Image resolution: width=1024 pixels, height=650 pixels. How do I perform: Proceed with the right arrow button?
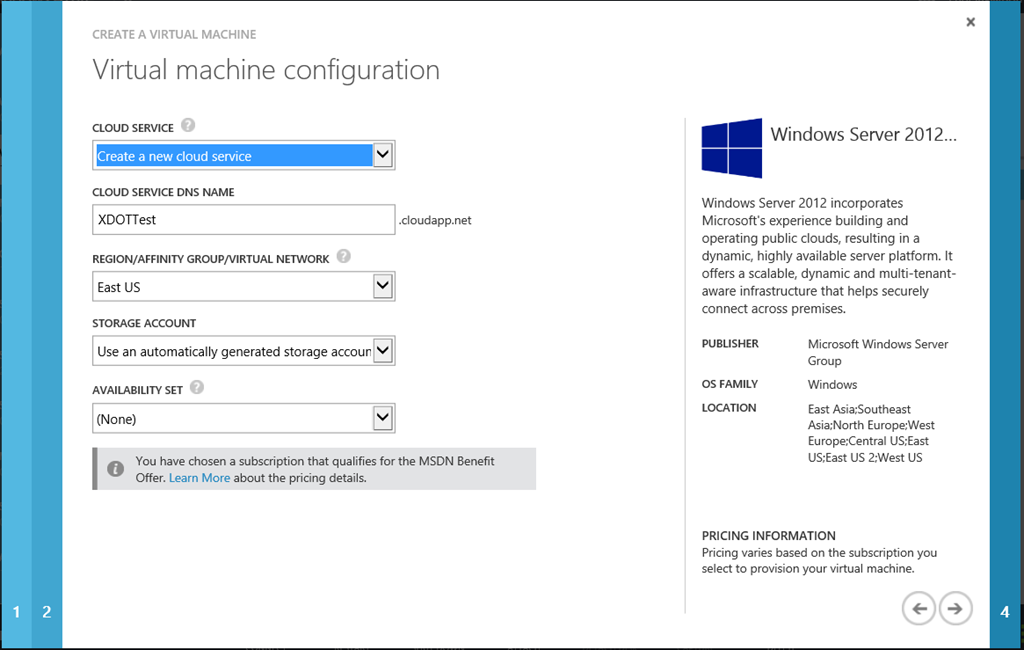(x=955, y=608)
